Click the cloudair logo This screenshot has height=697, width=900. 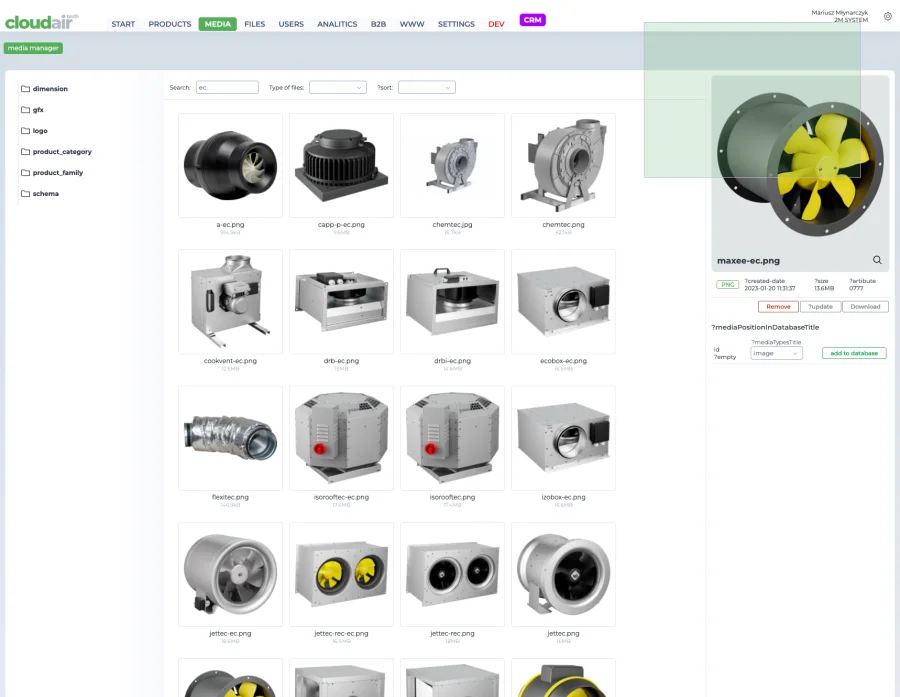point(41,22)
